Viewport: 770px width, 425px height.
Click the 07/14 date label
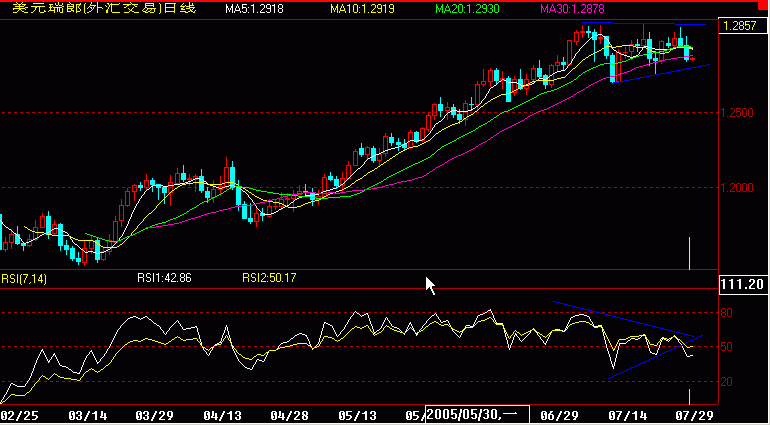(626, 416)
